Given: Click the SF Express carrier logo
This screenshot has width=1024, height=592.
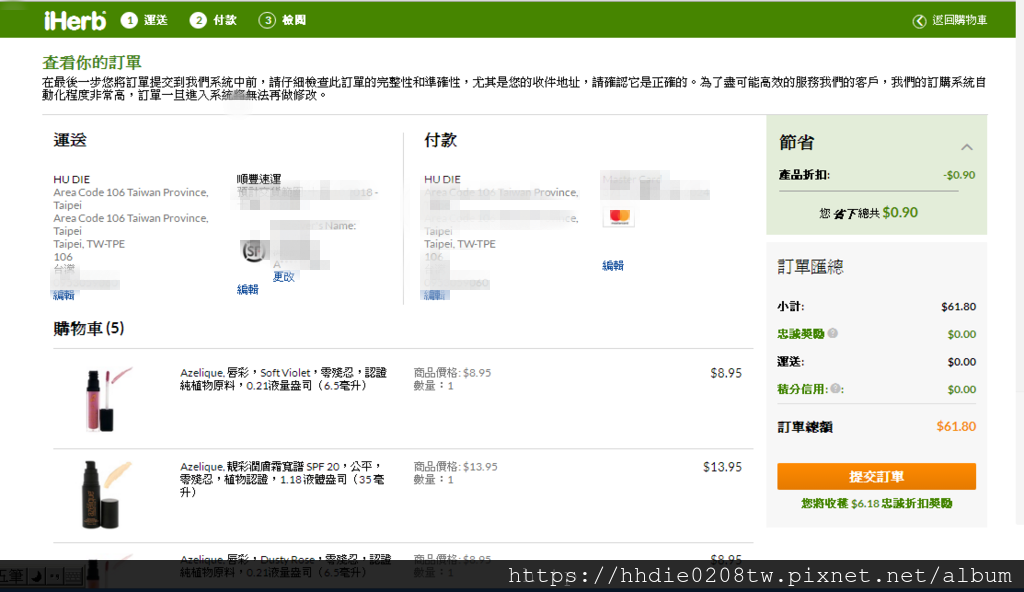Looking at the screenshot, I should click(253, 250).
